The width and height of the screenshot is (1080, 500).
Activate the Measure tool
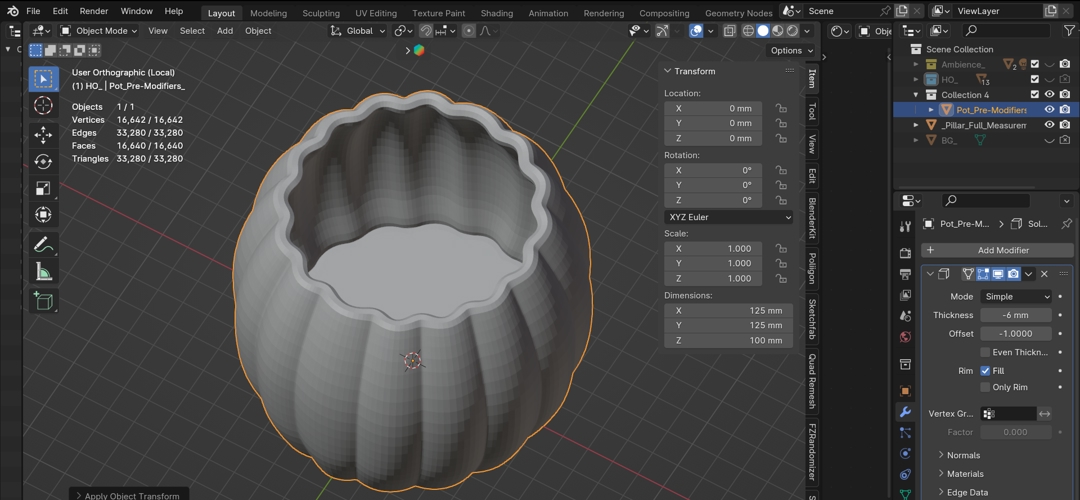click(43, 272)
